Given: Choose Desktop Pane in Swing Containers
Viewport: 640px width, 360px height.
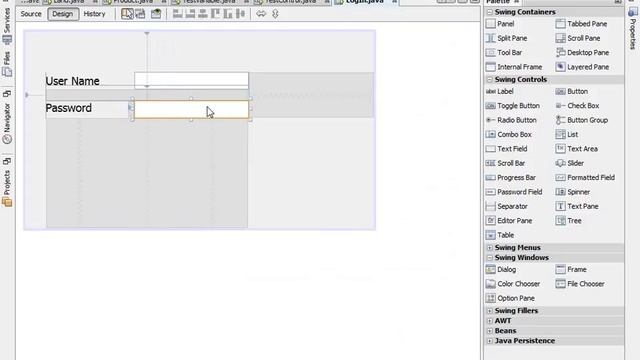Looking at the screenshot, I should coord(582,52).
